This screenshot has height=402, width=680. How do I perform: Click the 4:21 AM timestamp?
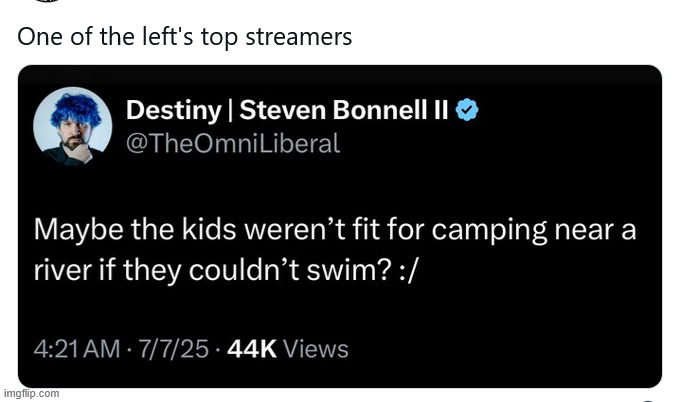[x=74, y=349]
